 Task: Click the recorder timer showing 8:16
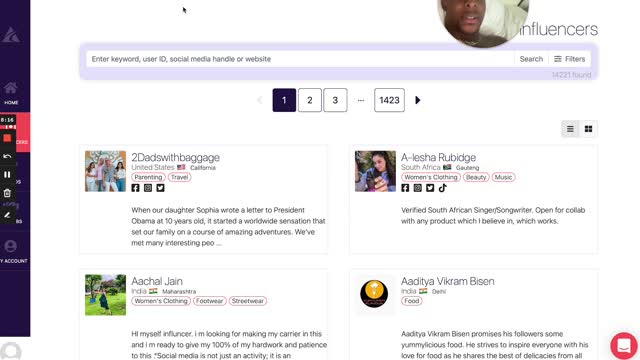coord(7,120)
